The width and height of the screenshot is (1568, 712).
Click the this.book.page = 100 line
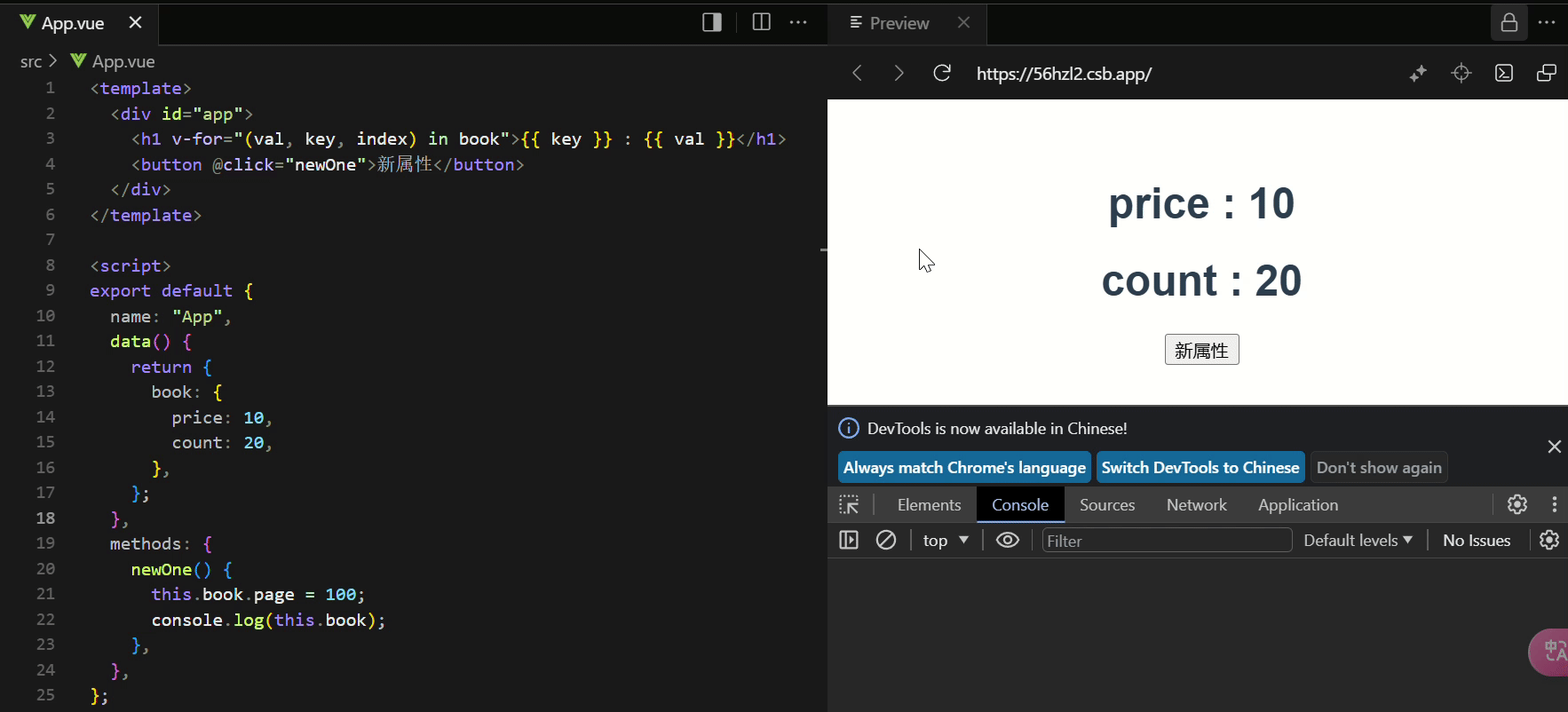click(257, 594)
